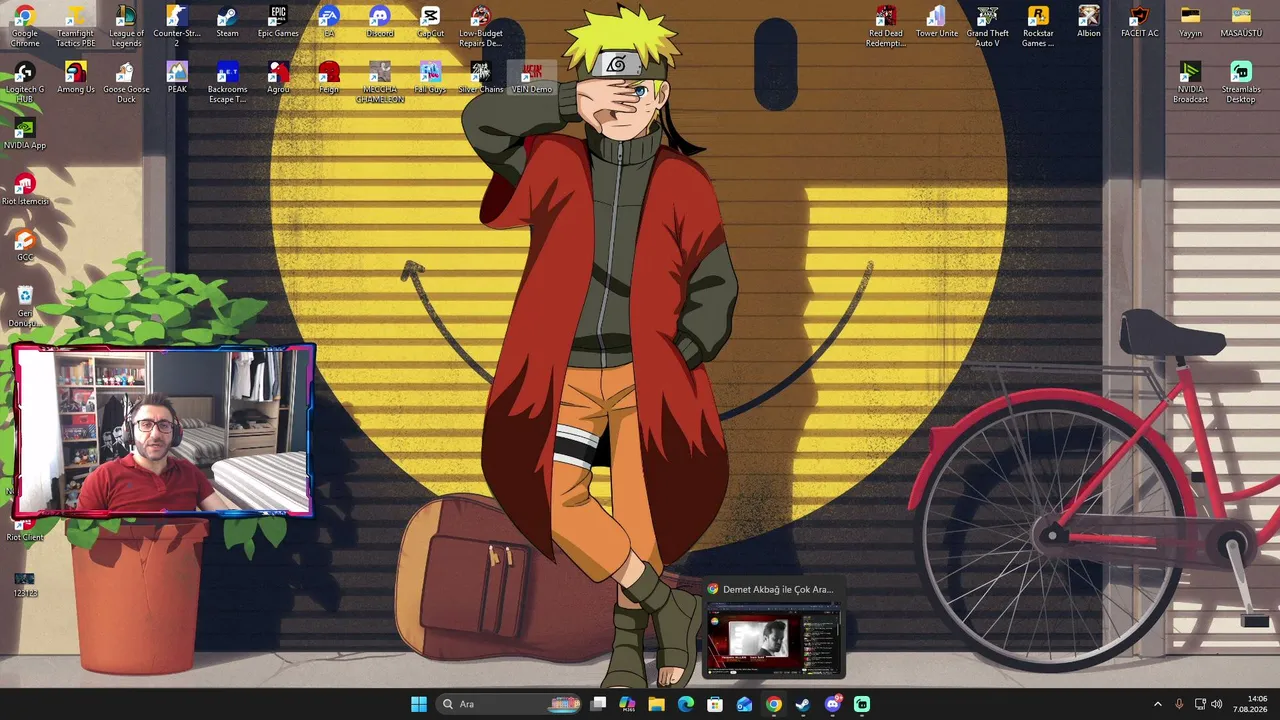The height and width of the screenshot is (720, 1280).
Task: Open the clock and date panel
Action: click(x=1251, y=704)
